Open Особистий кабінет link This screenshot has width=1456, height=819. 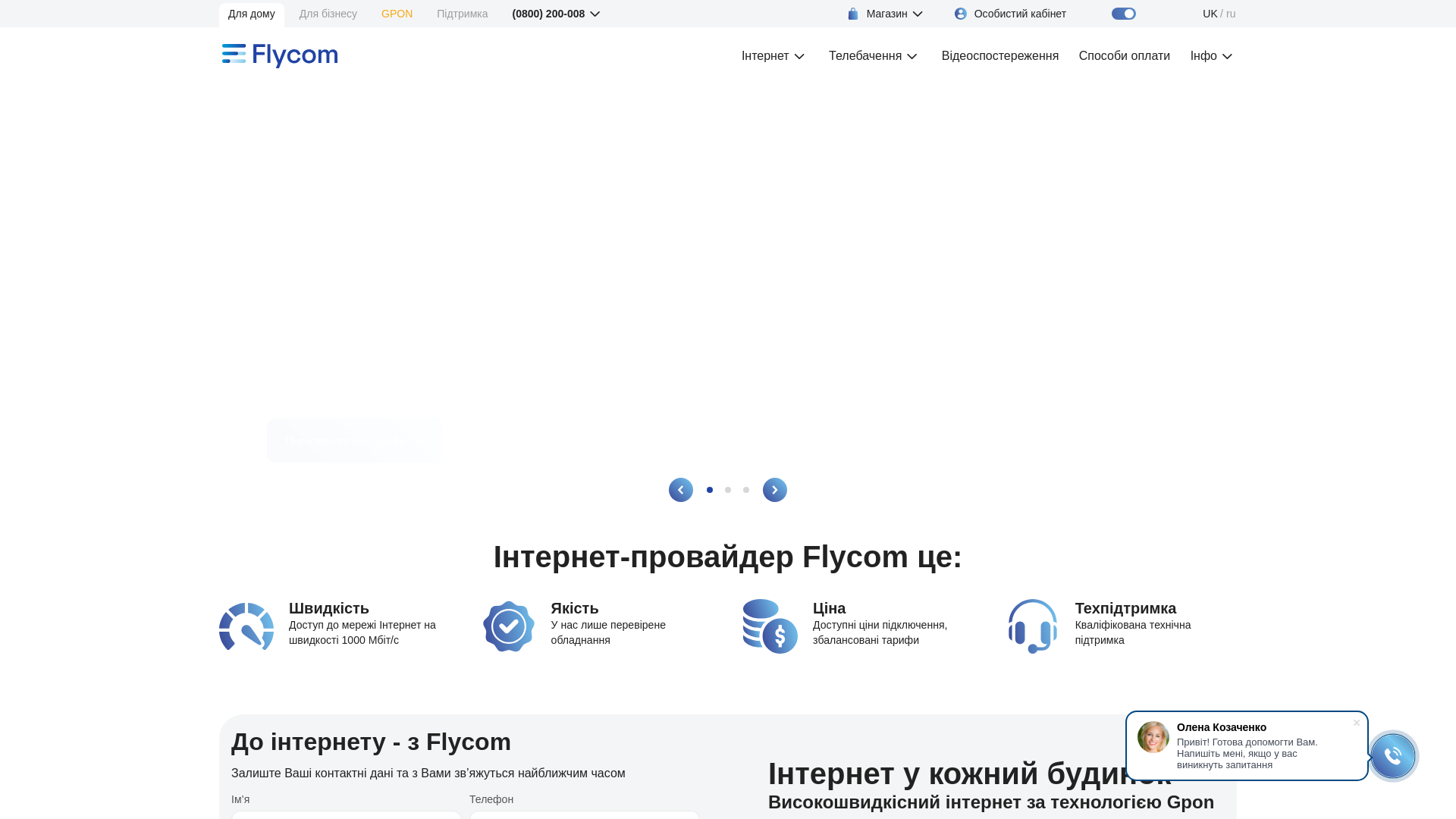(1020, 14)
